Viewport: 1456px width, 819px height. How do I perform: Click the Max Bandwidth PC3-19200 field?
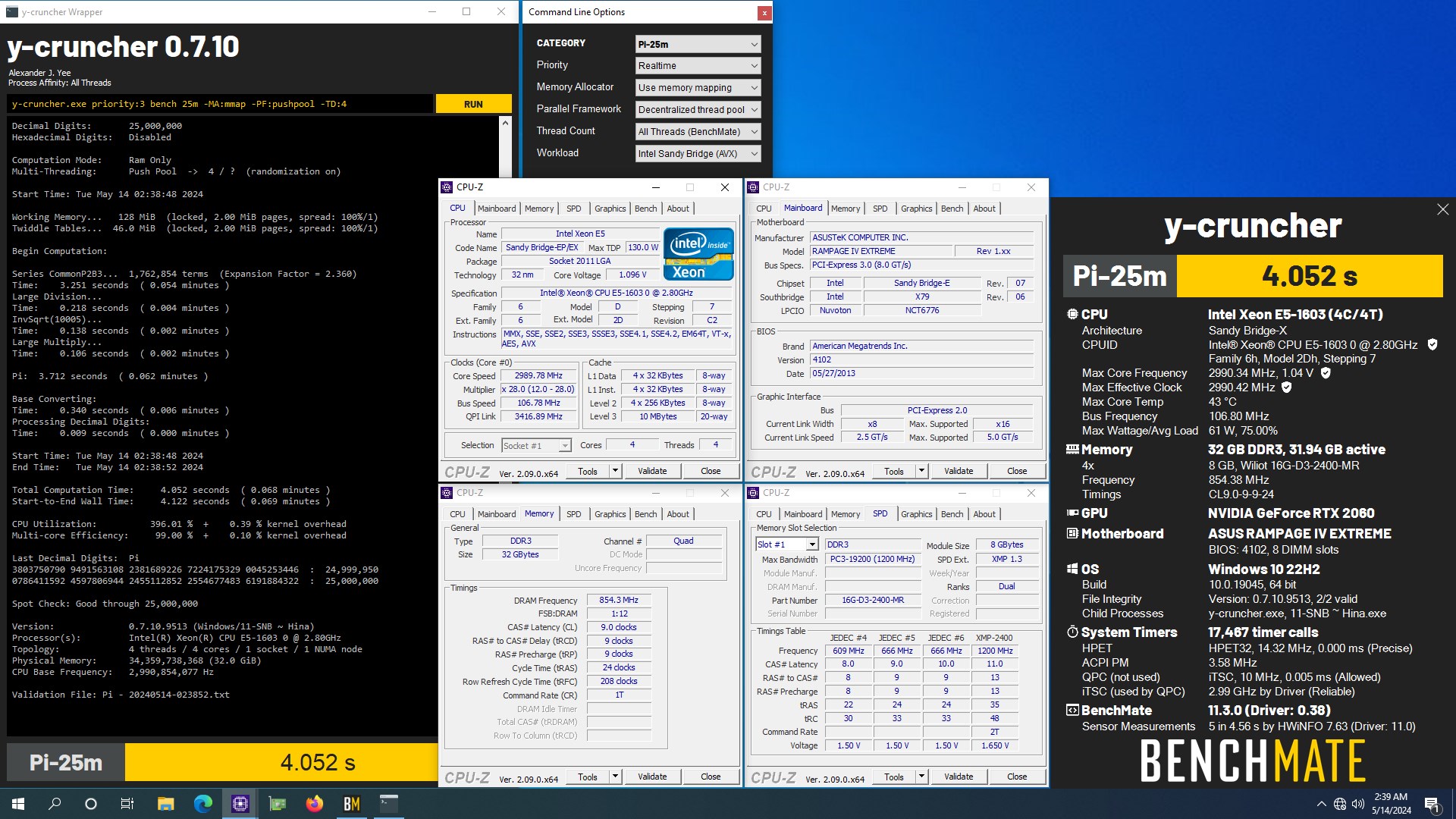coord(873,559)
